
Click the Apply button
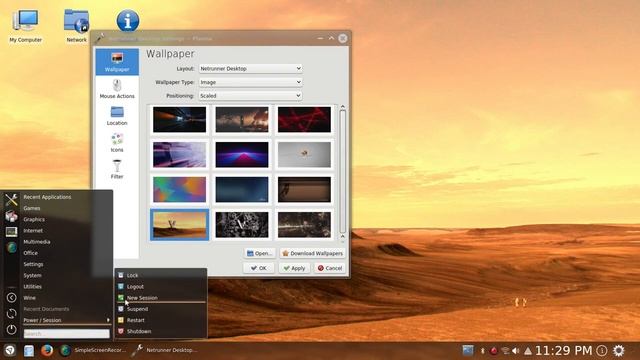pyautogui.click(x=294, y=268)
